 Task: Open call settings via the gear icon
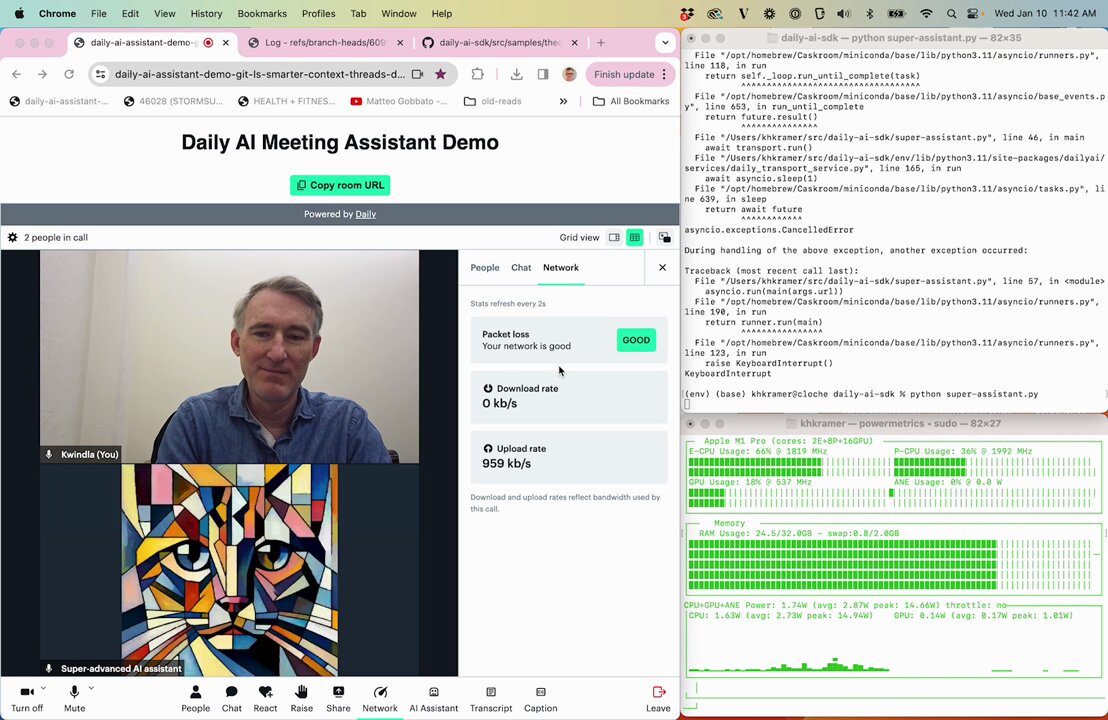tap(13, 237)
